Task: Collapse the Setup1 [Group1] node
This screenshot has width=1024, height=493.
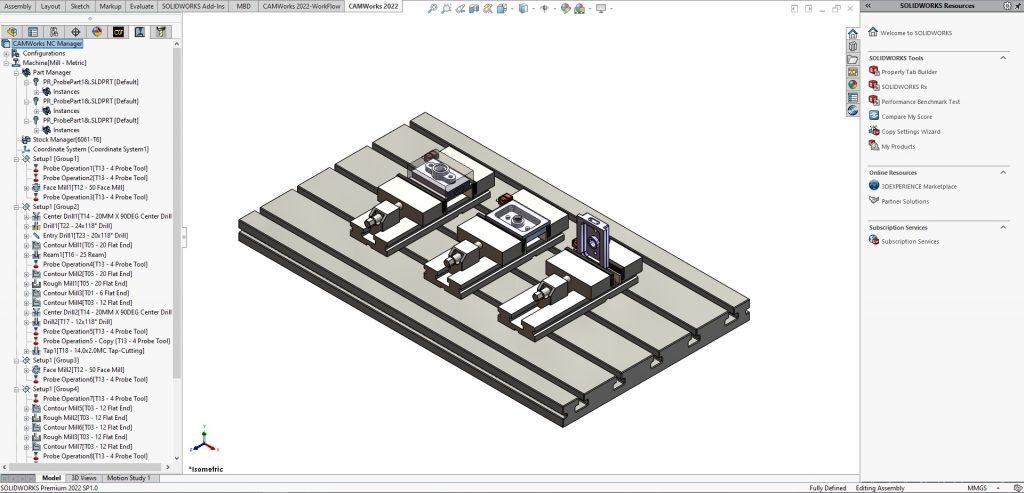Action: 16,159
